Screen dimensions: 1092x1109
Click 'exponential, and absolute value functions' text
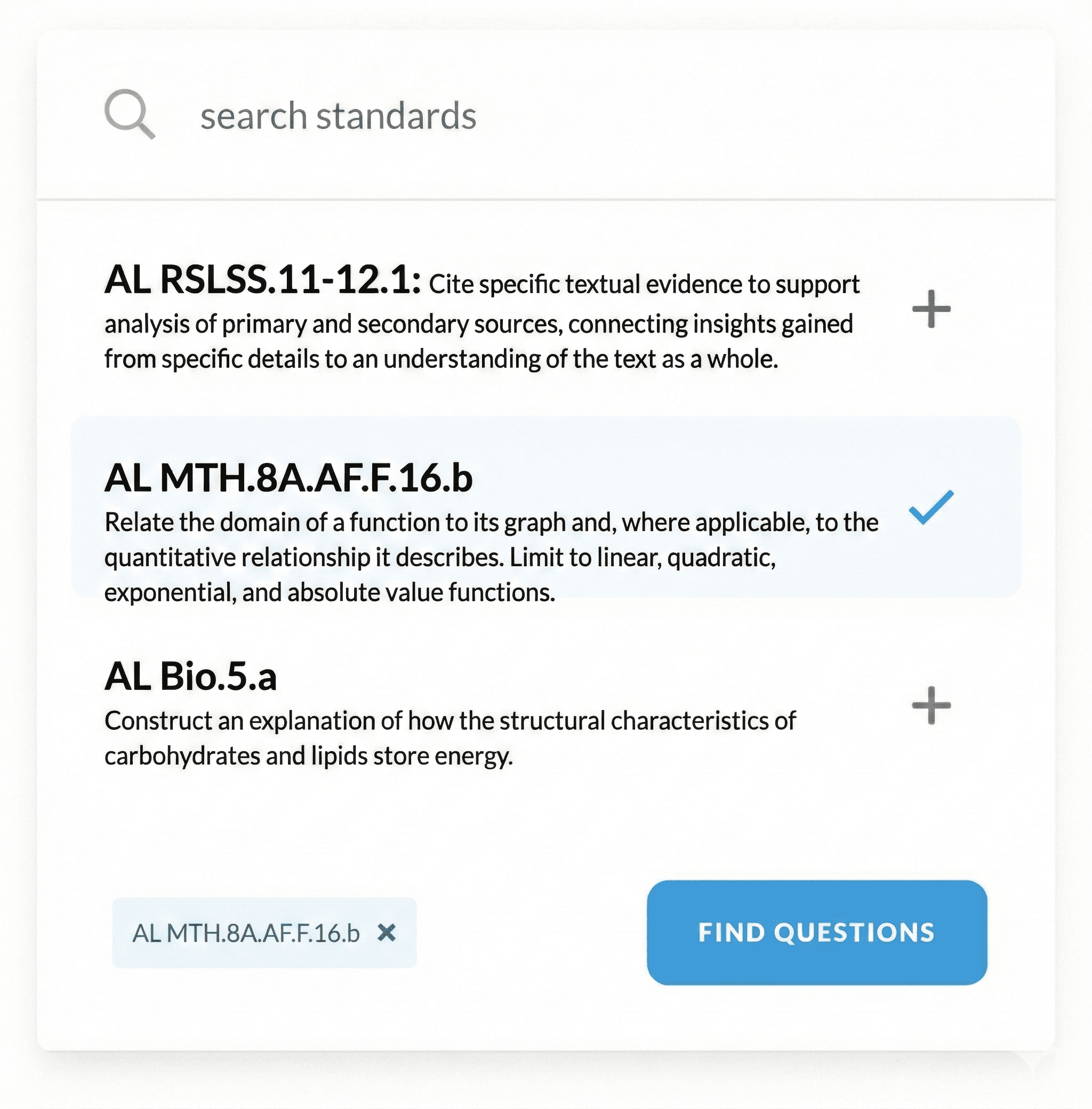(x=329, y=592)
